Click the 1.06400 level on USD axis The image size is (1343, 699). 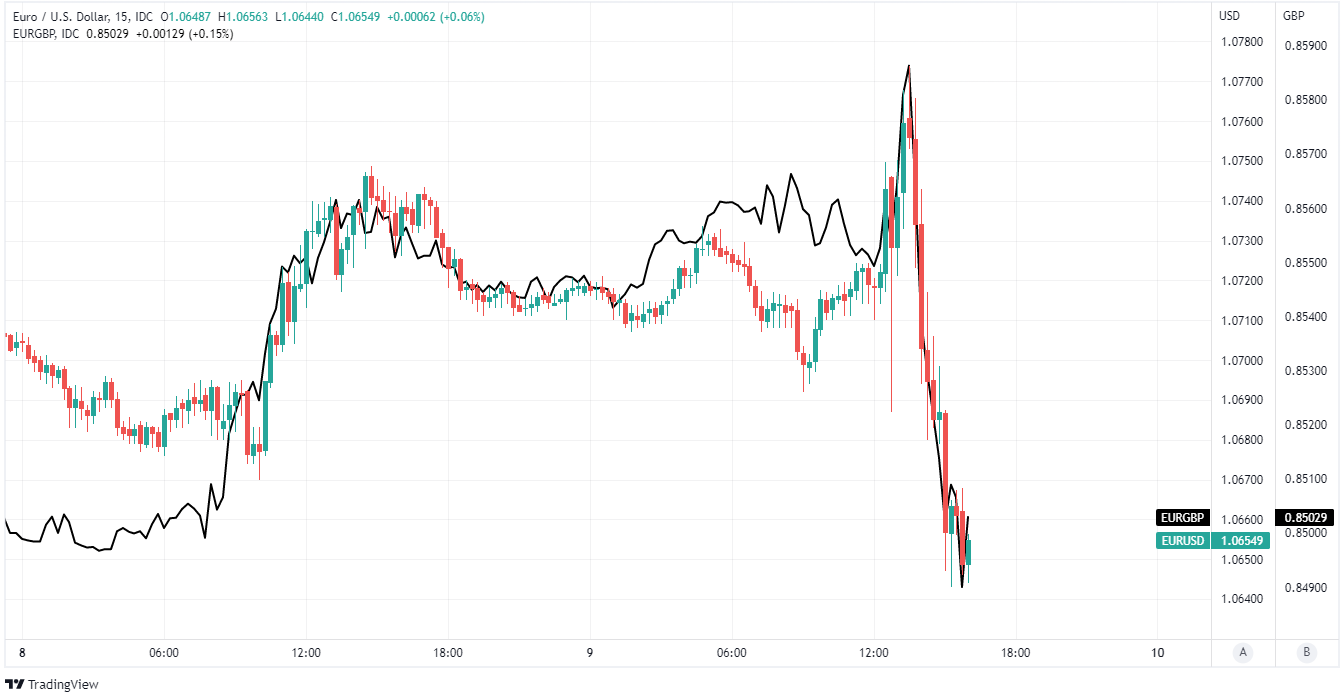coord(1241,599)
